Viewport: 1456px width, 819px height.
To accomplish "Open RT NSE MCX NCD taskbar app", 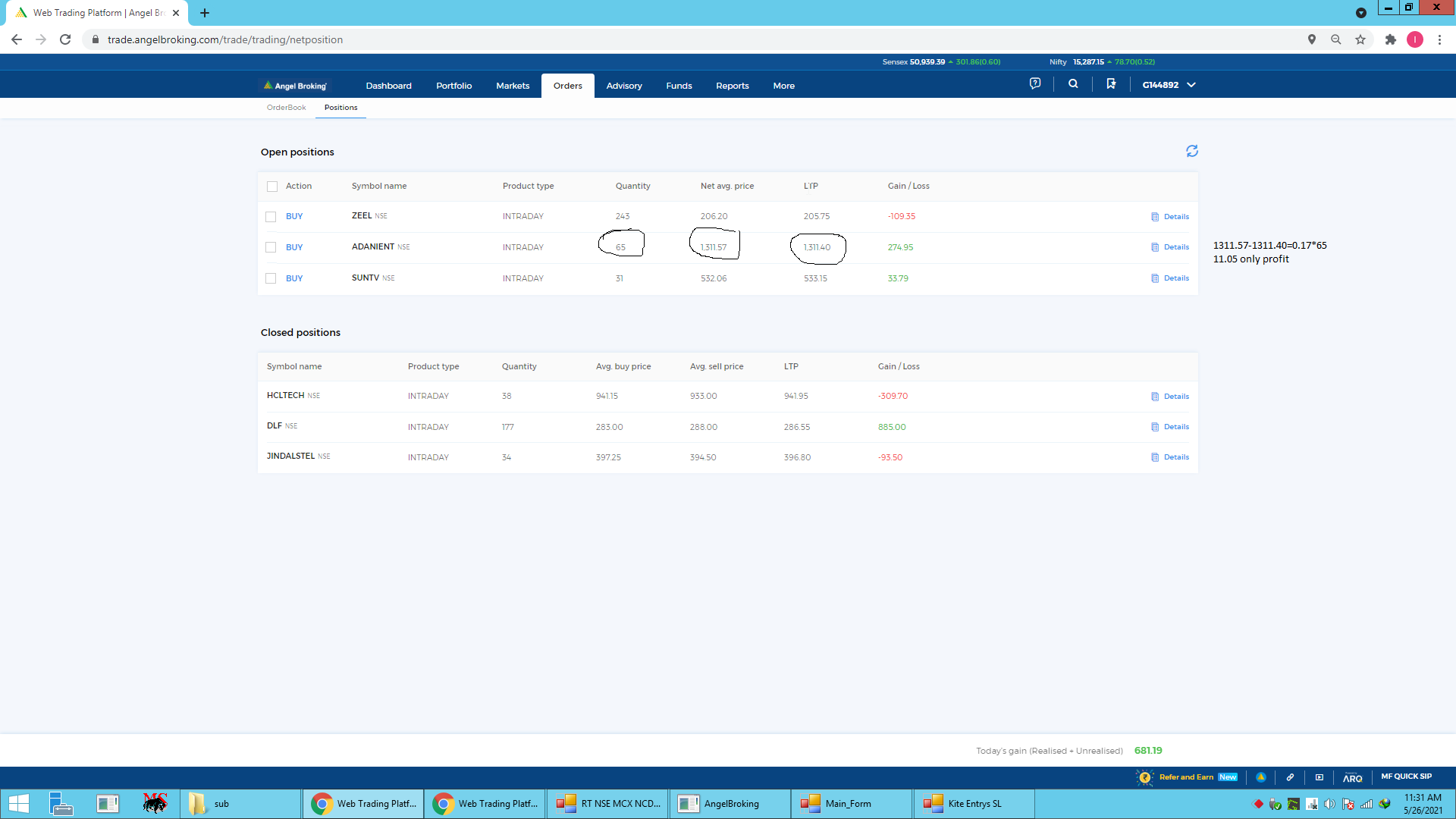I will [x=607, y=804].
